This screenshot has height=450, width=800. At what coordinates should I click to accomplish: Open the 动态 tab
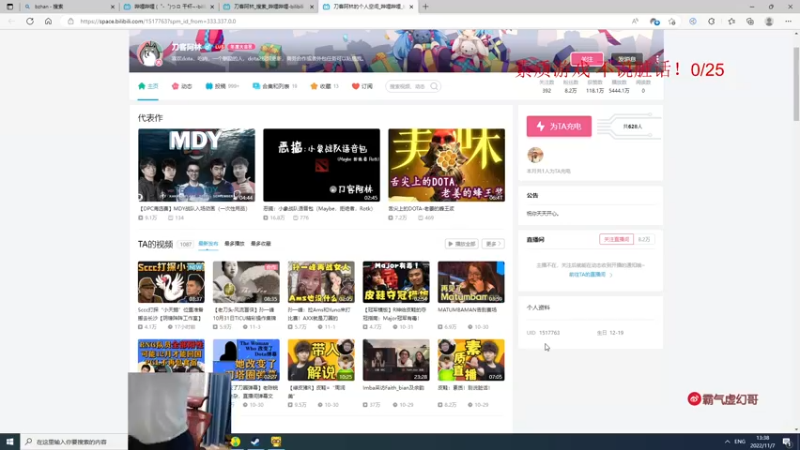182,86
